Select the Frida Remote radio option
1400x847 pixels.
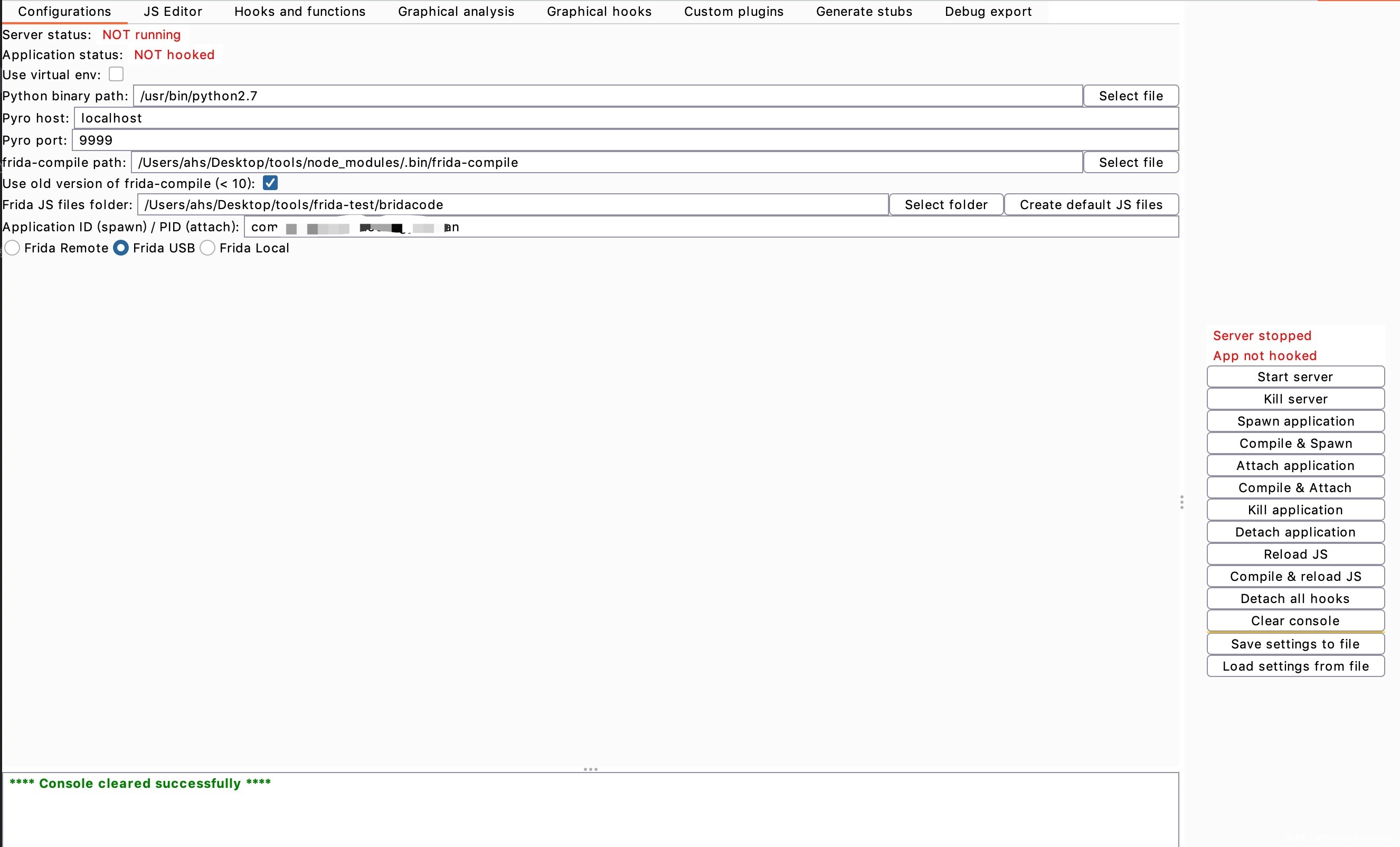coord(13,248)
